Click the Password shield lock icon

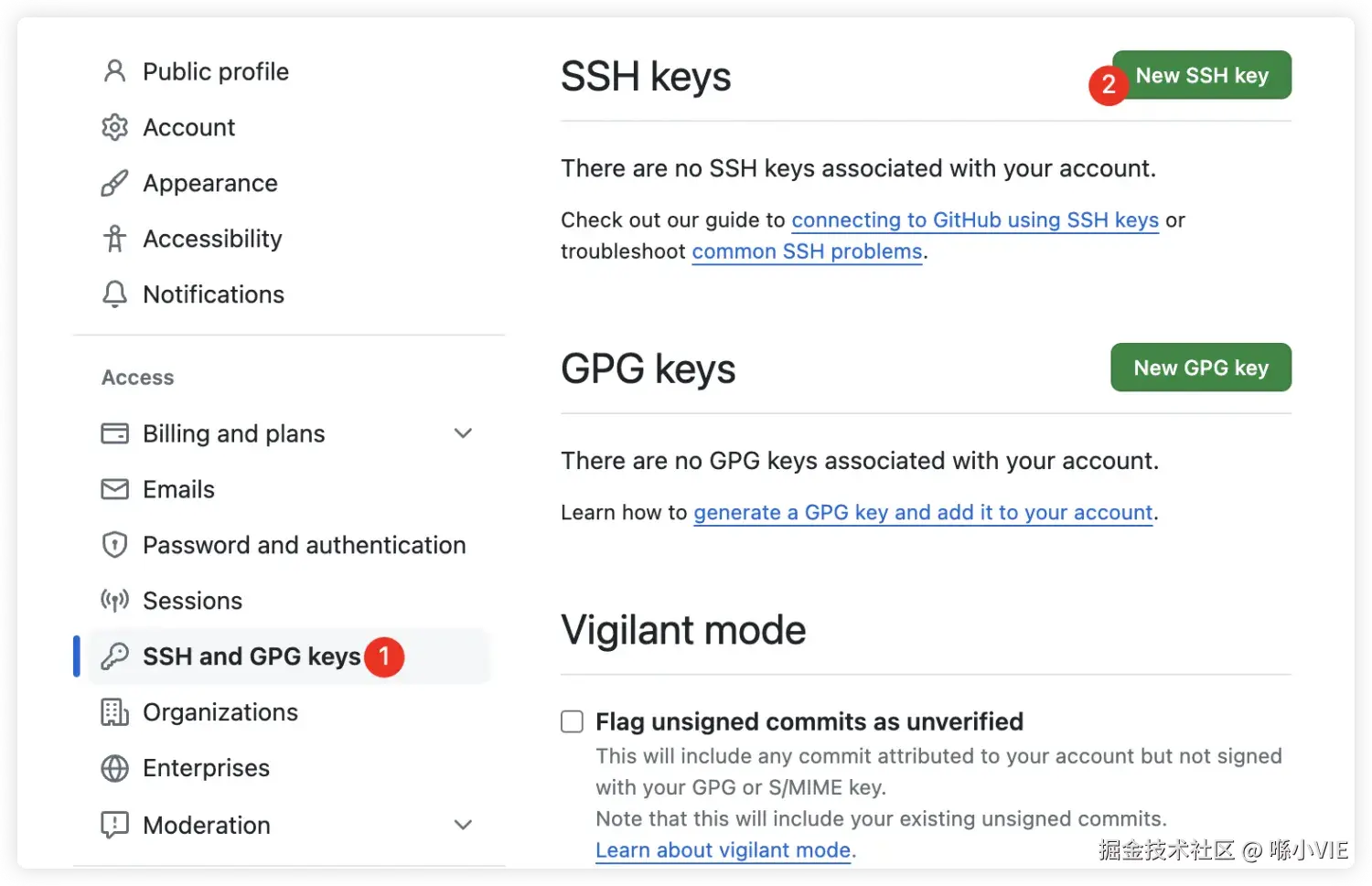point(114,545)
